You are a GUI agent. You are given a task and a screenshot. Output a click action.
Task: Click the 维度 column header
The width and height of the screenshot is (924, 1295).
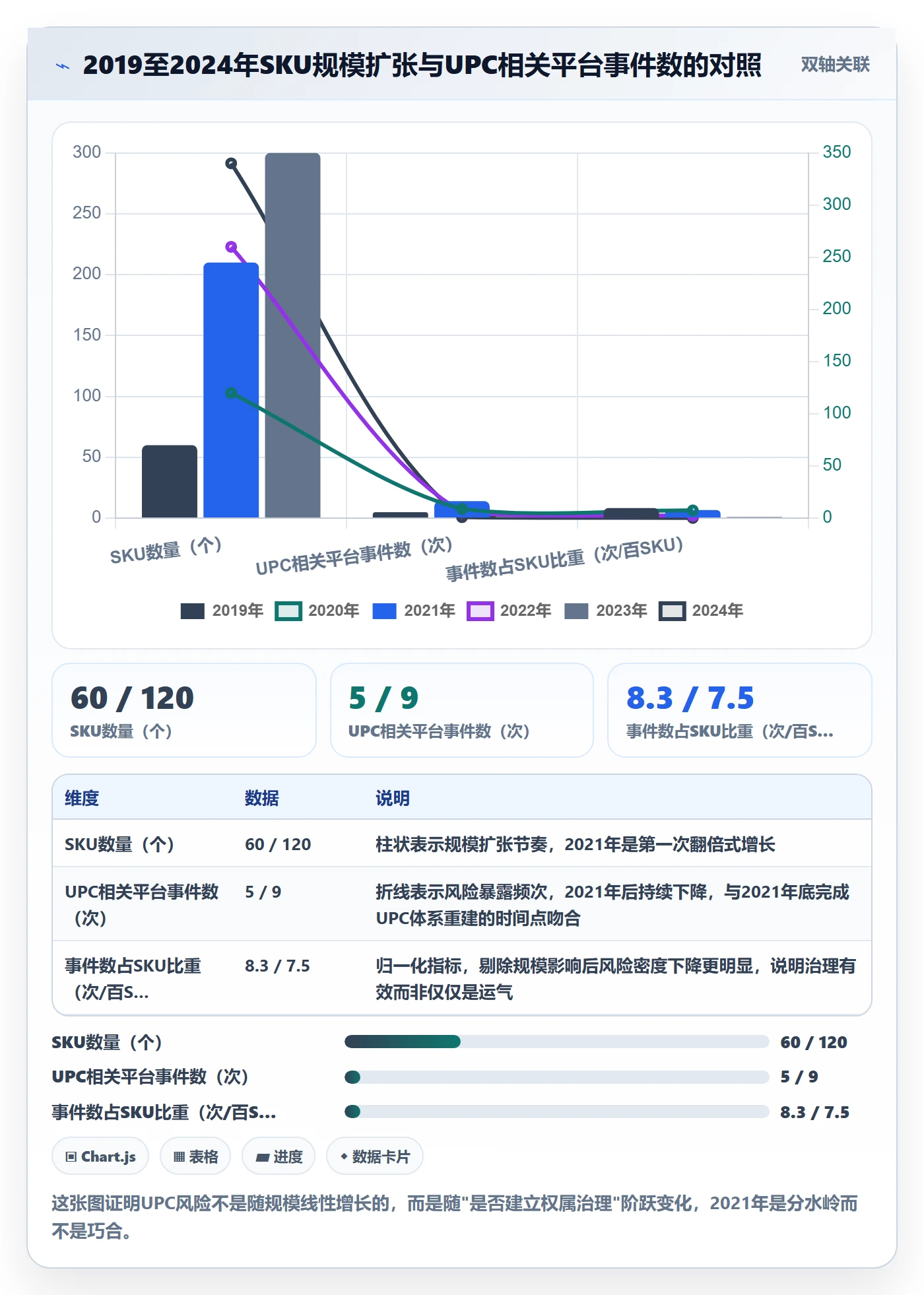point(82,798)
